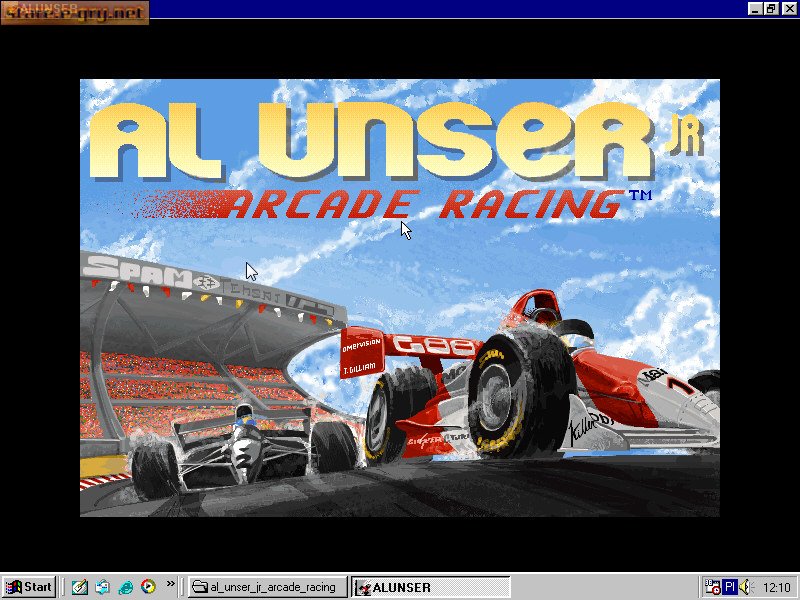The image size is (800, 600).
Task: Switch to al_unser_jr_arcade_racing folder taskbar button
Action: [x=267, y=587]
